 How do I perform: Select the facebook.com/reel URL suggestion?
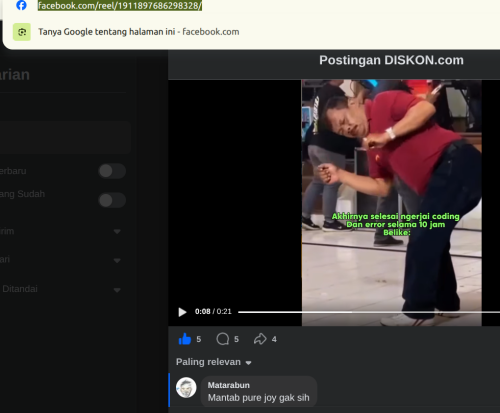(x=120, y=6)
